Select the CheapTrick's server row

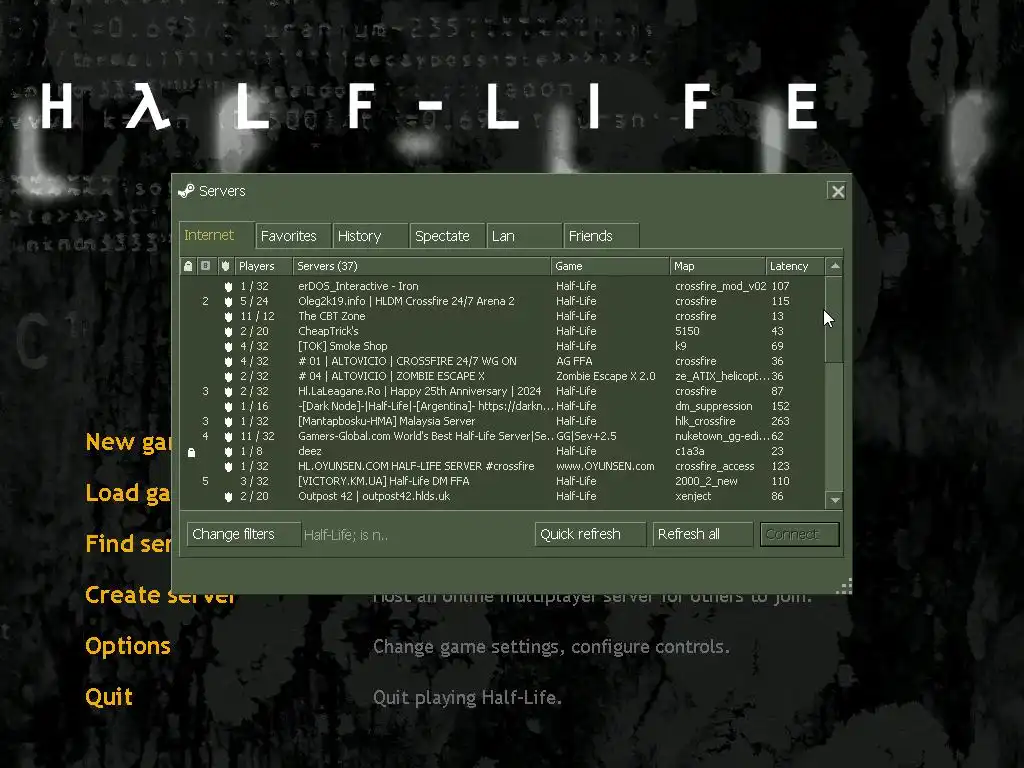point(502,332)
